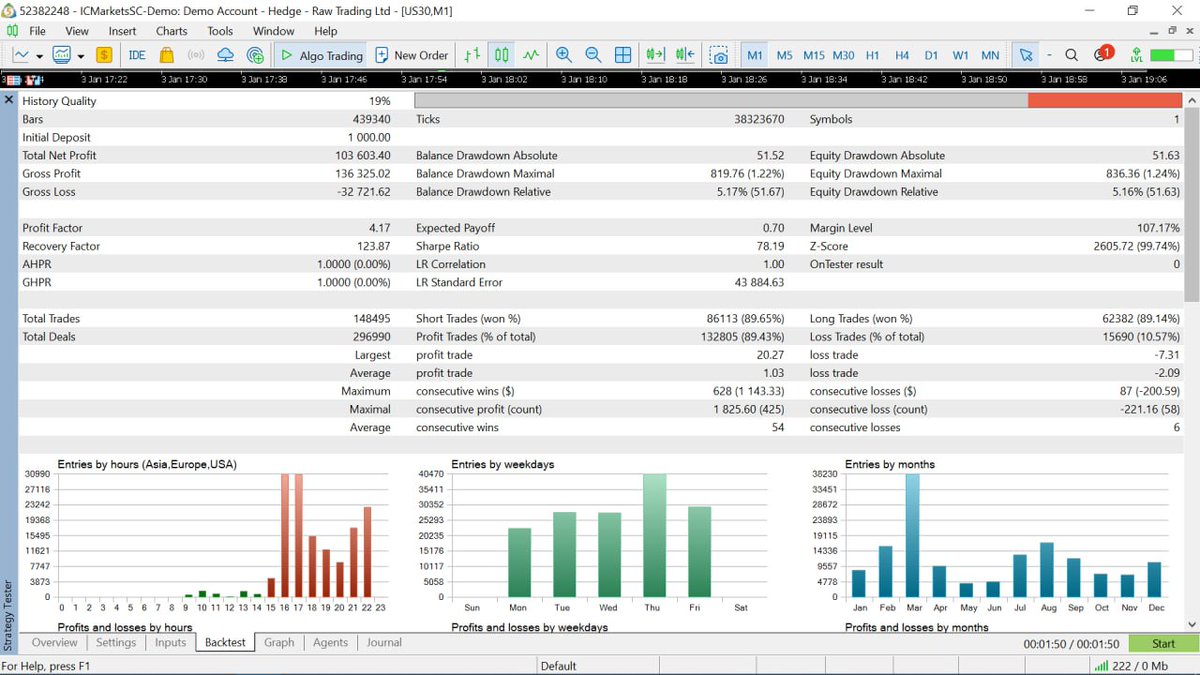Click the Signals broadcast icon
Screen dimensions: 1200x675
[x=196, y=55]
